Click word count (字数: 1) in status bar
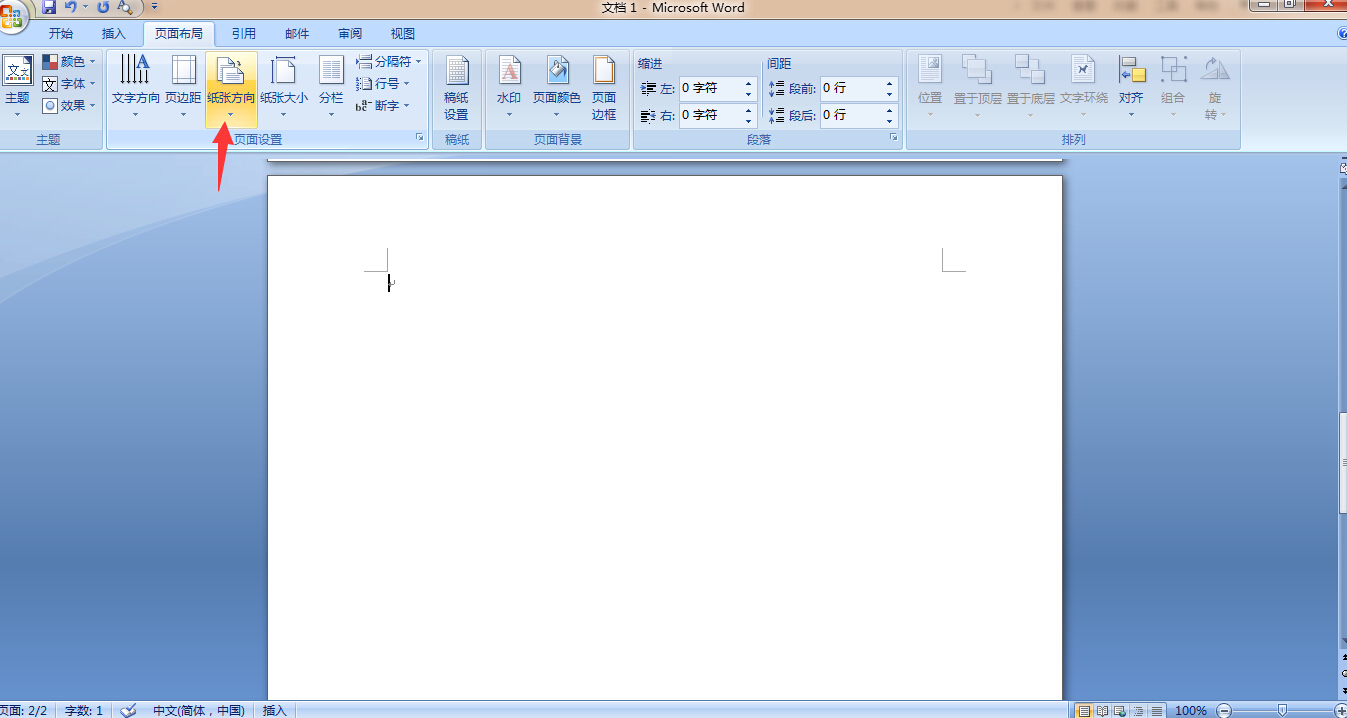This screenshot has height=718, width=1347. pos(84,710)
